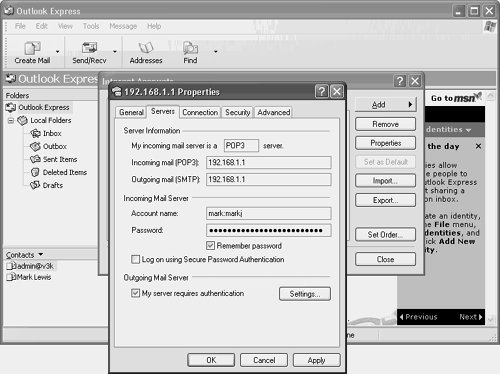Open the Addresses book icon
Image resolution: width=500 pixels, height=374 pixels.
click(146, 48)
